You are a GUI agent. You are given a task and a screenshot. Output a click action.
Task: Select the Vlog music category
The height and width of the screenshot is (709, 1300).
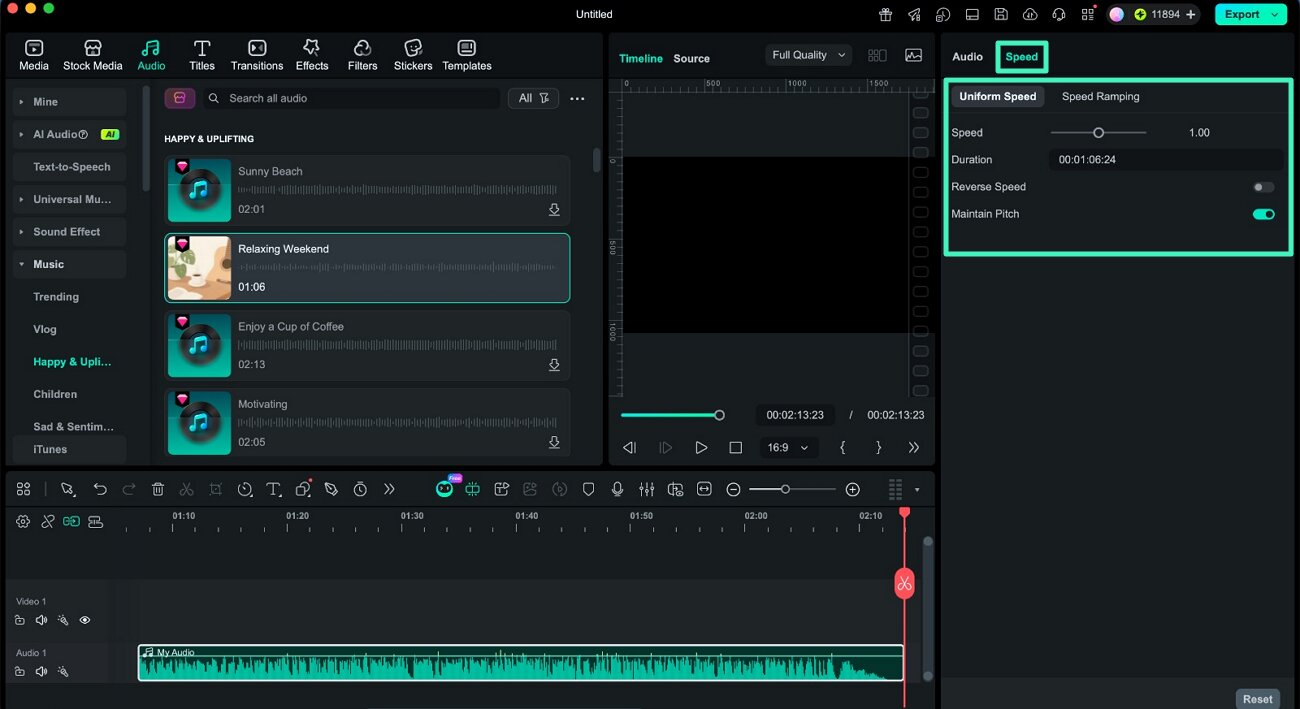click(45, 329)
